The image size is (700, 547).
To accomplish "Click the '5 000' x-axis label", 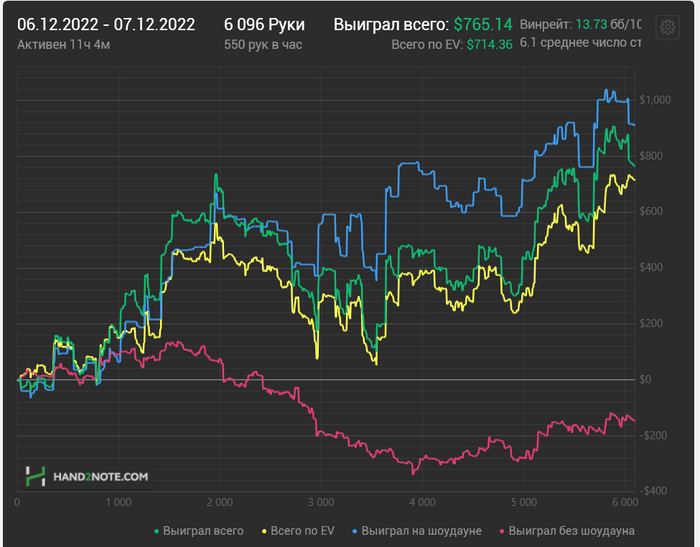I will [x=524, y=503].
